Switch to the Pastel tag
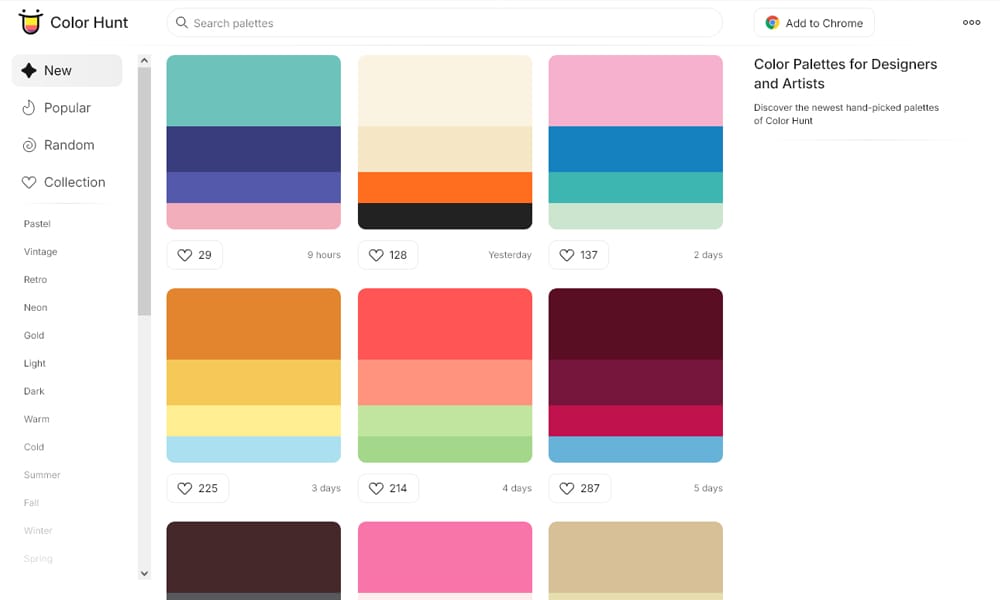1000x600 pixels. (x=36, y=223)
